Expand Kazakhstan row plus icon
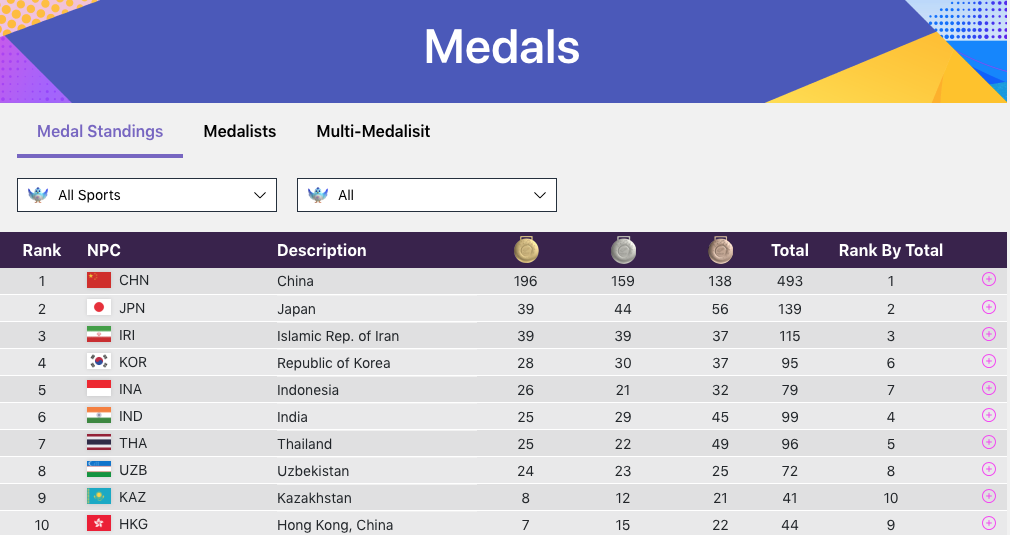This screenshot has width=1010, height=535. (989, 496)
